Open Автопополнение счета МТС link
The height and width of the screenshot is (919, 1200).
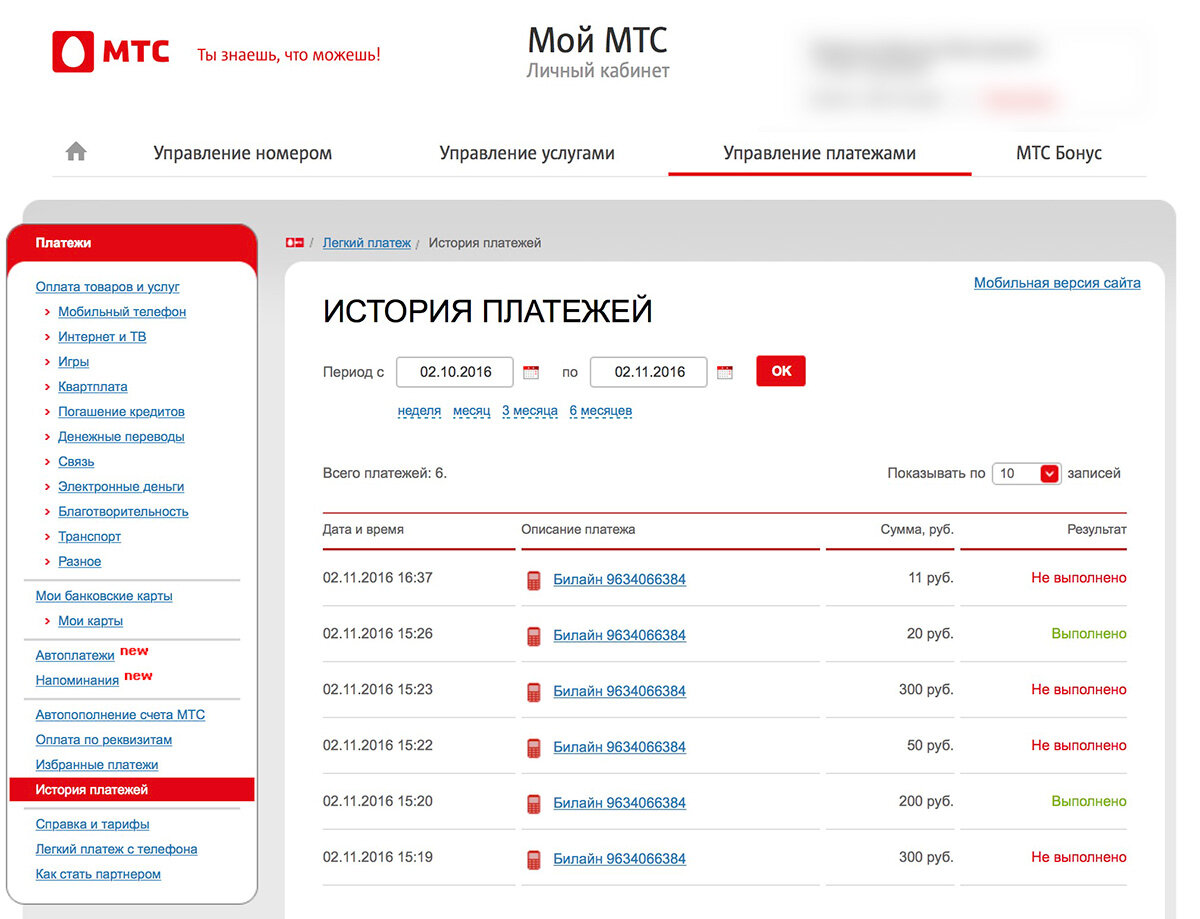pos(120,715)
